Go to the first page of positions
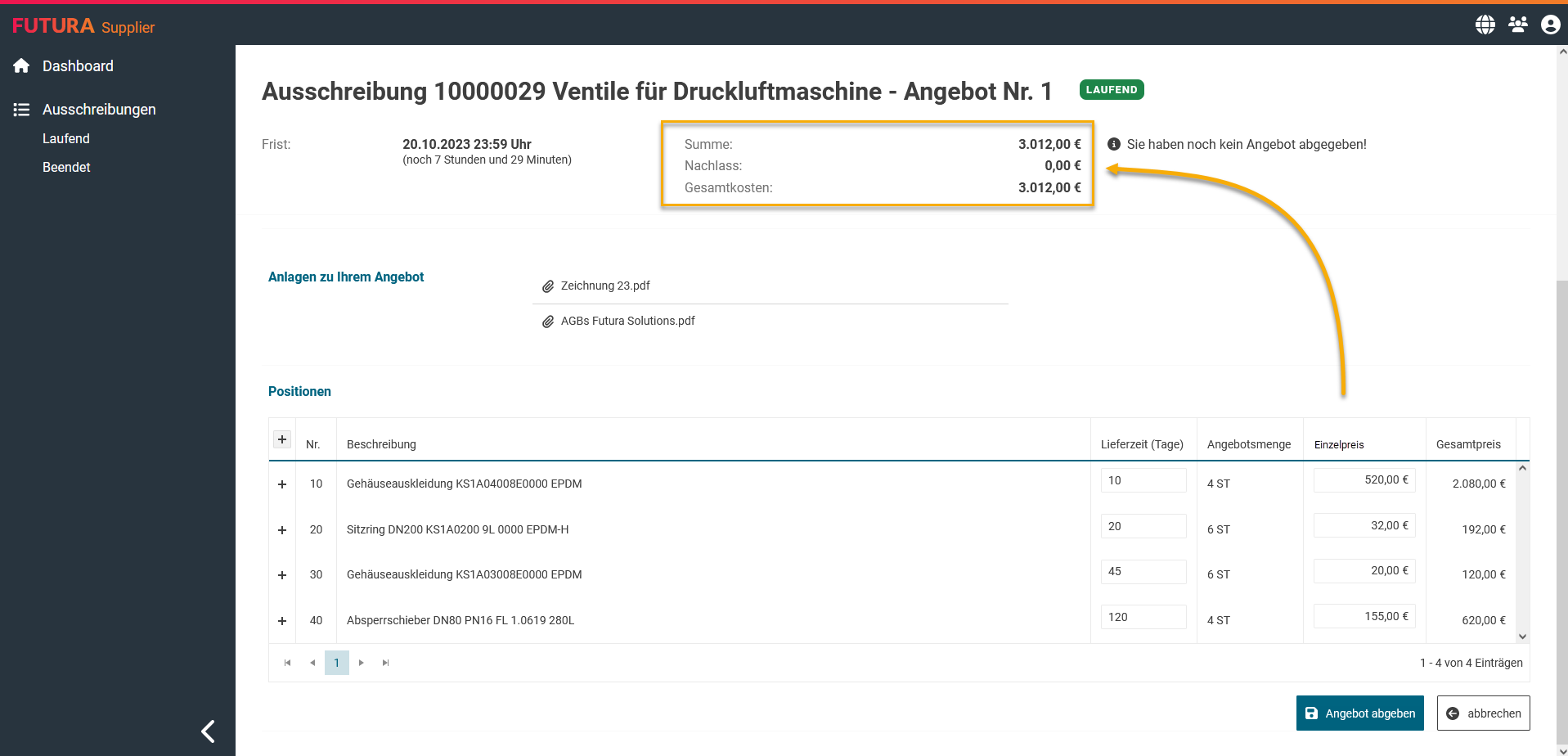Screen dimensions: 1568x756 coord(287,663)
